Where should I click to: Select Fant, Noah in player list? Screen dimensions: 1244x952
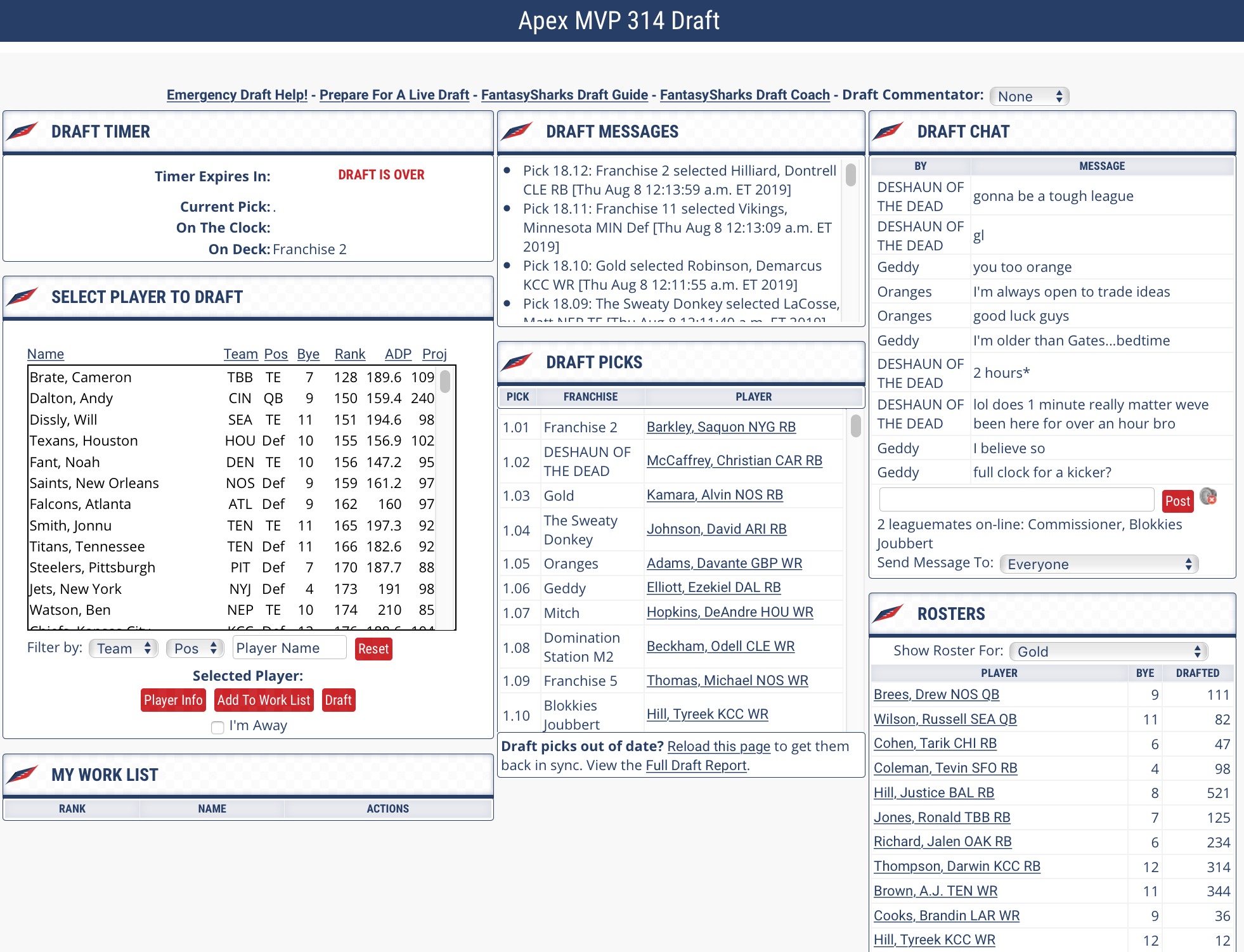pos(232,462)
